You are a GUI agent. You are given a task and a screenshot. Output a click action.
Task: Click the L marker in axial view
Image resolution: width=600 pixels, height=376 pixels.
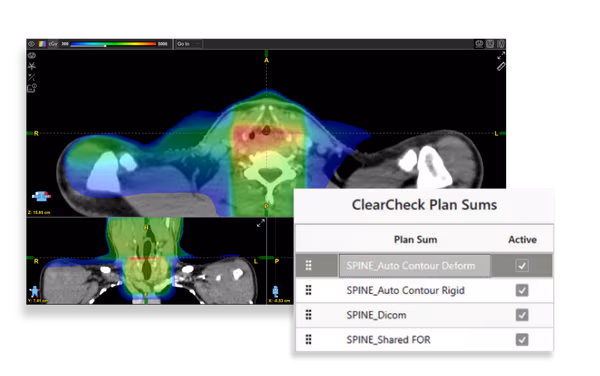coord(496,133)
